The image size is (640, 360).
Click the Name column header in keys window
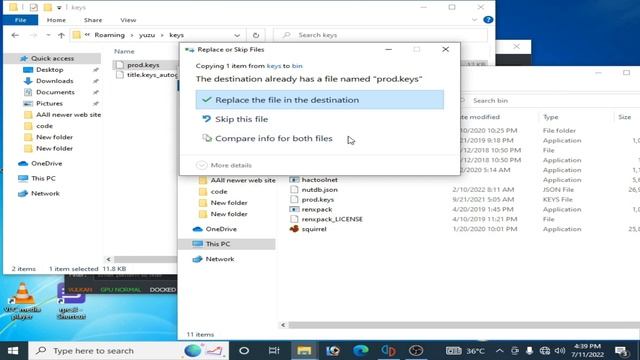(124, 51)
